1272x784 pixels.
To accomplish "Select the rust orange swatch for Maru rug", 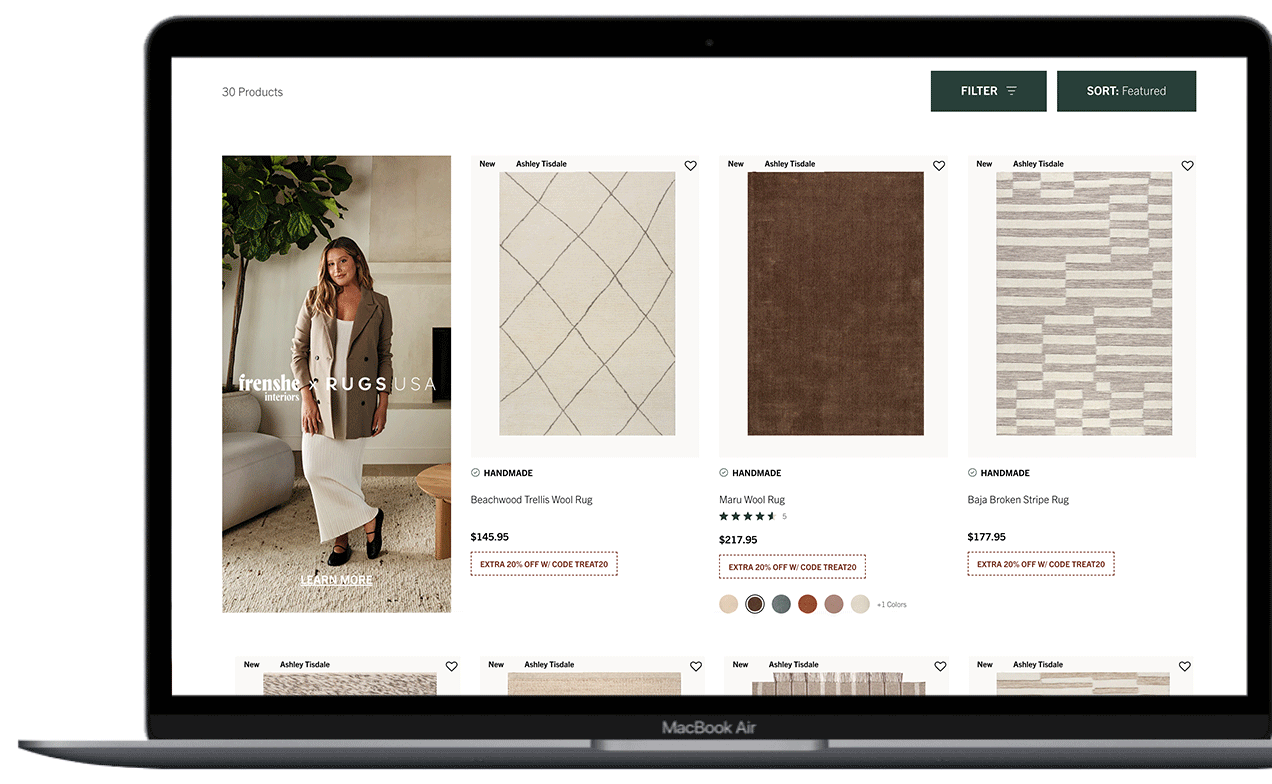I will [x=807, y=604].
